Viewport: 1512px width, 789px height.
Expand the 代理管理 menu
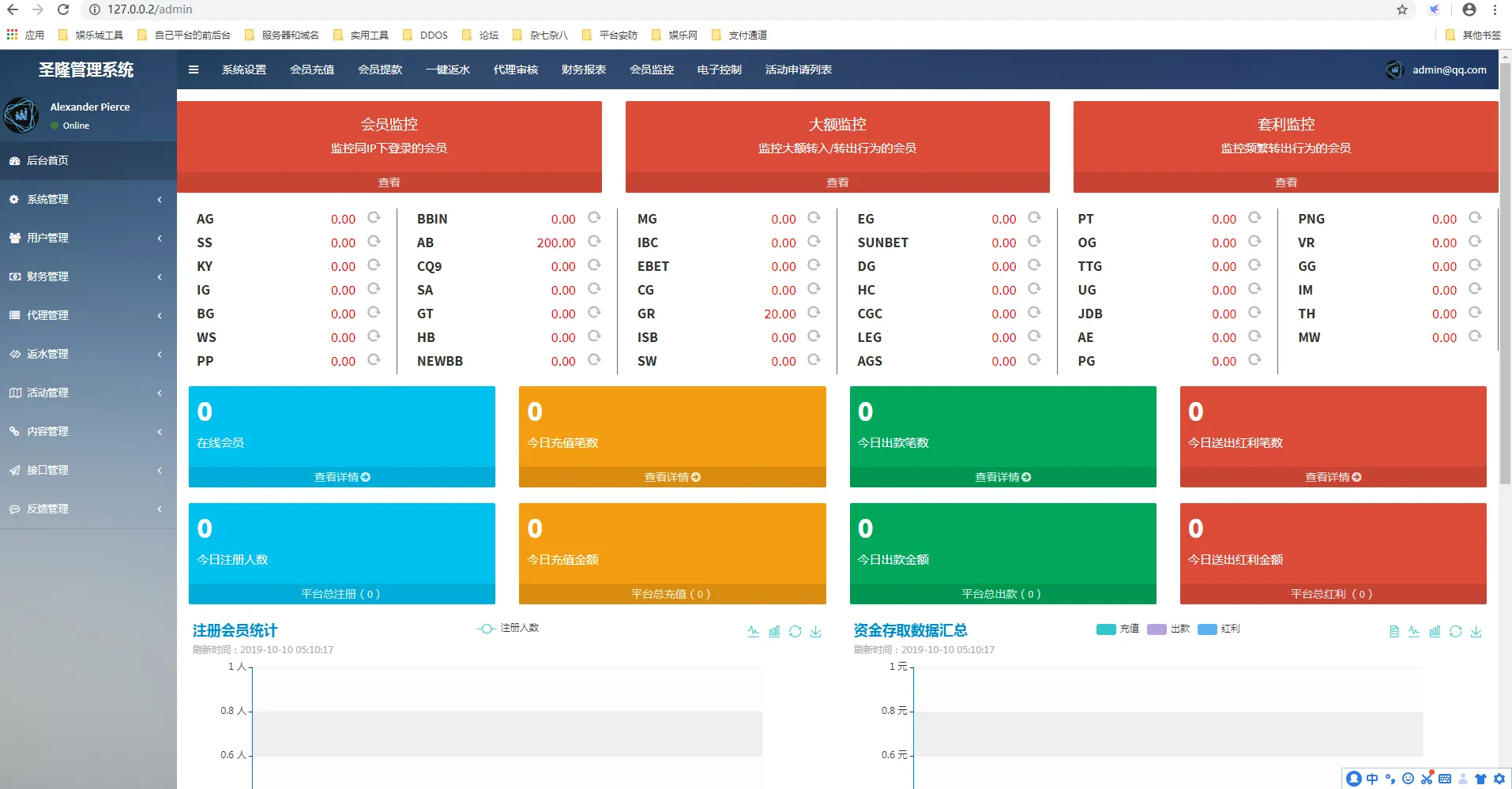pyautogui.click(x=87, y=314)
